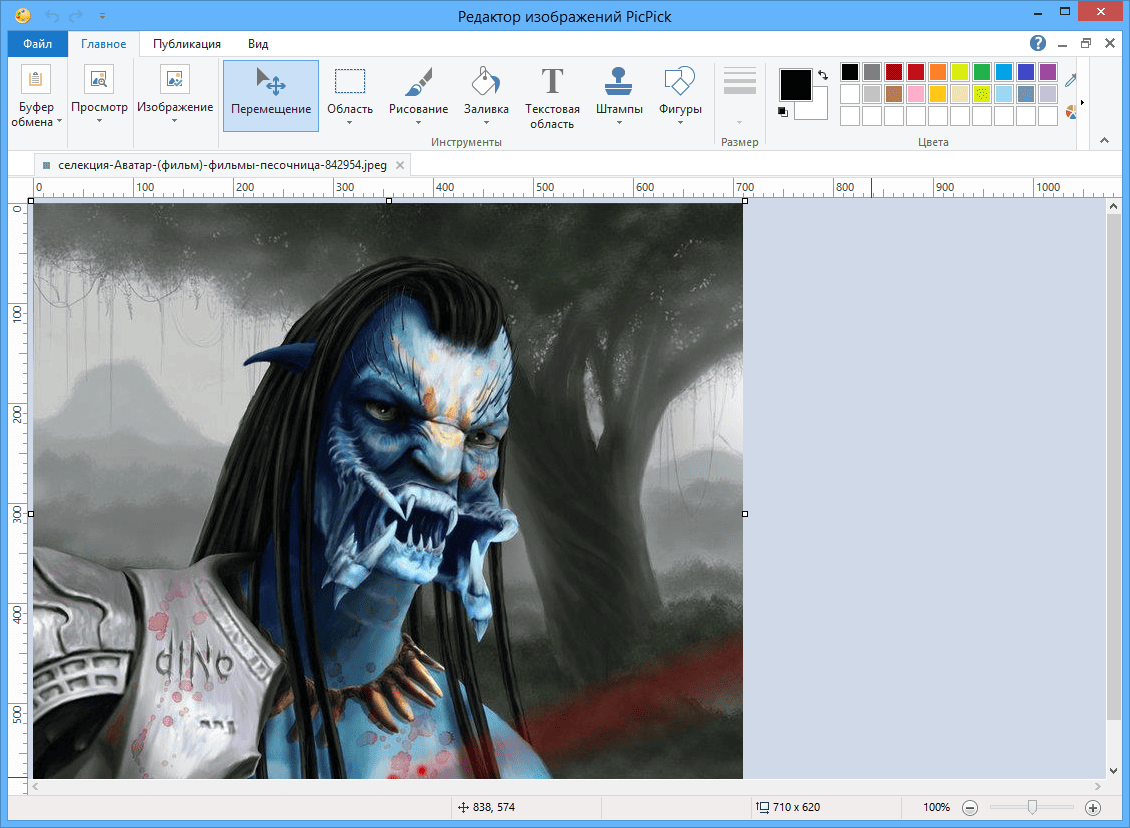Image resolution: width=1130 pixels, height=828 pixels.
Task: Click the PicPick palette app icon
Action: (x=22, y=15)
